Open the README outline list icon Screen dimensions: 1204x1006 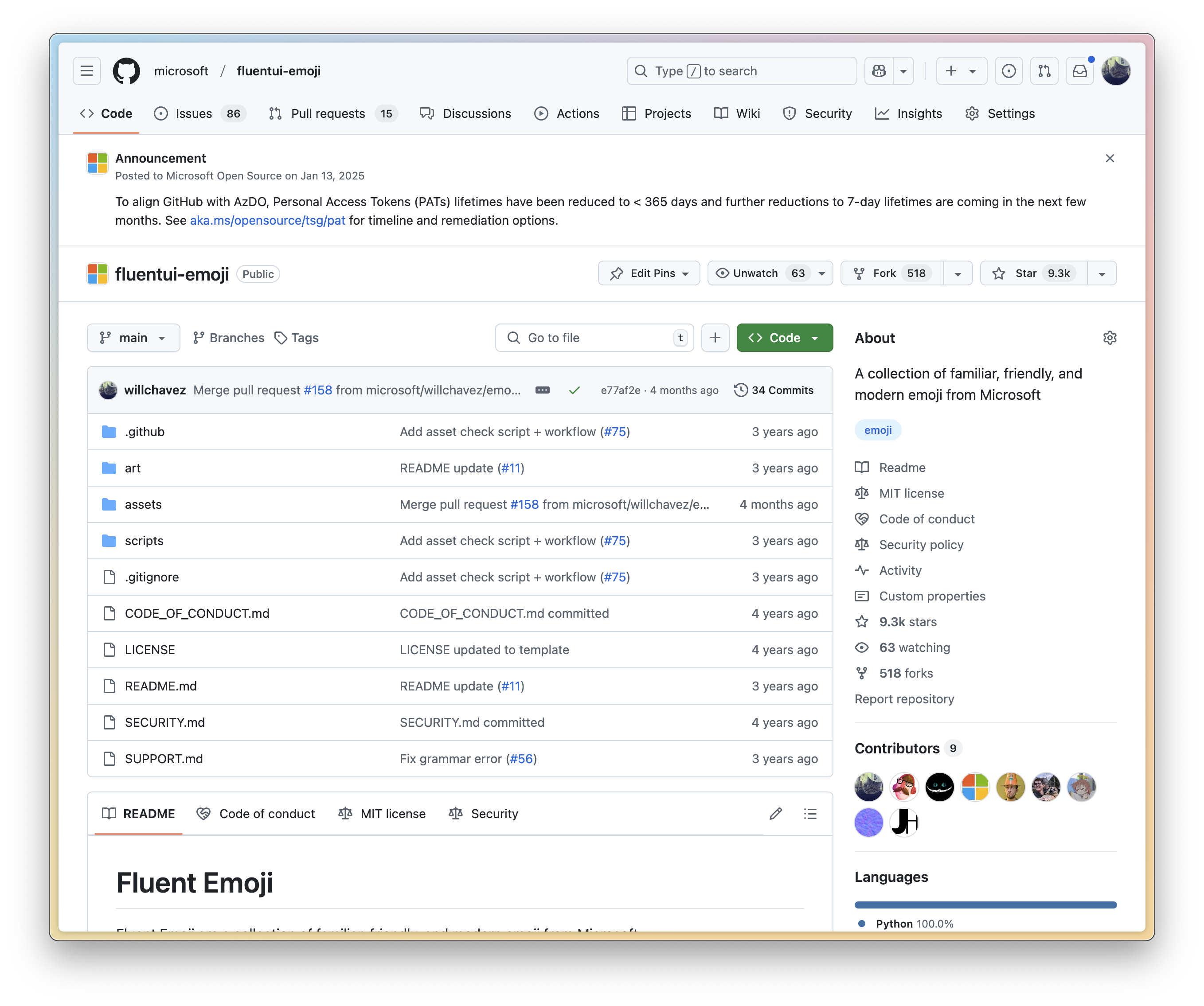point(810,813)
